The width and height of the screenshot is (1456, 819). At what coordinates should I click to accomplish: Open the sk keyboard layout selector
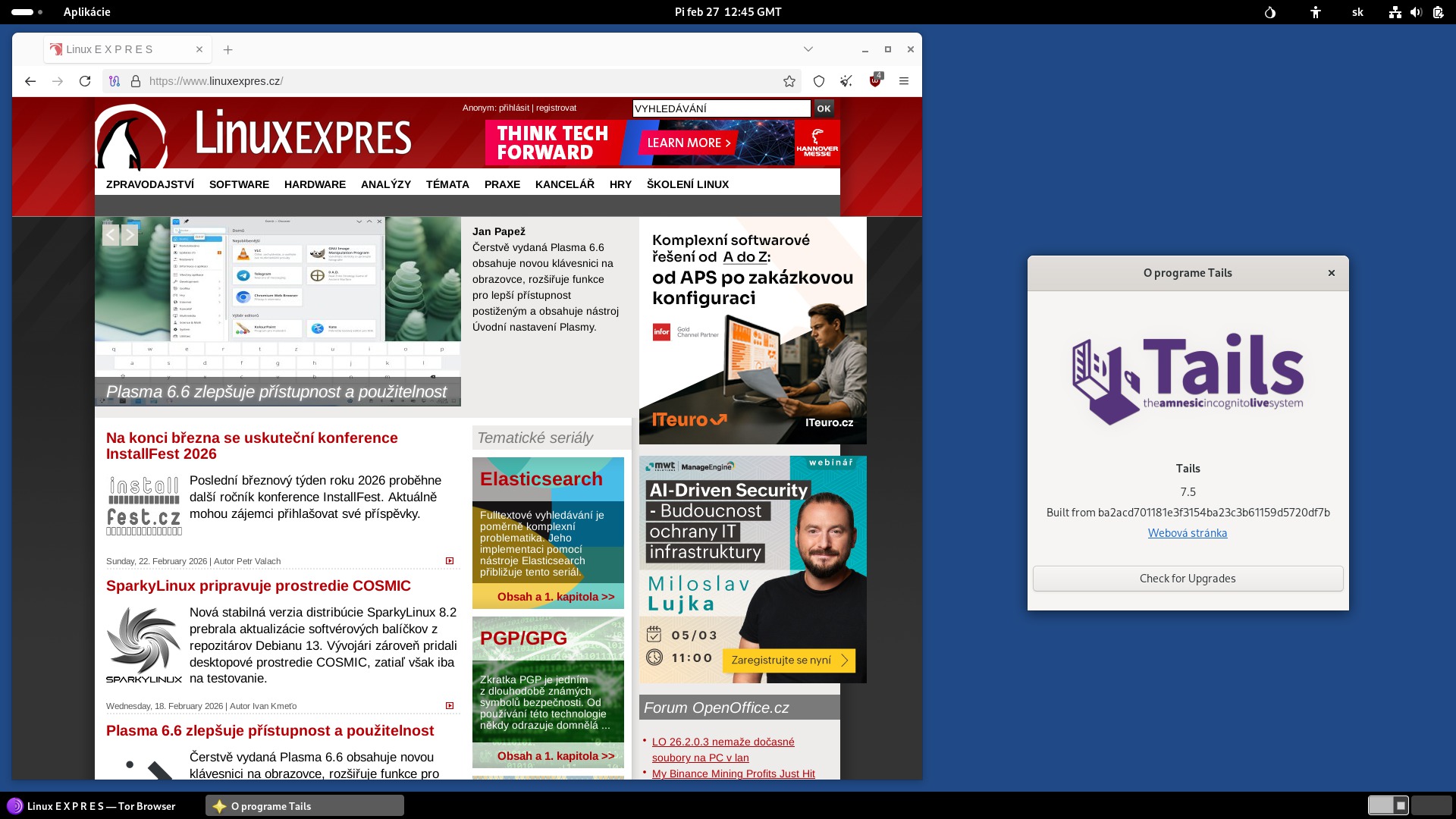(x=1357, y=12)
